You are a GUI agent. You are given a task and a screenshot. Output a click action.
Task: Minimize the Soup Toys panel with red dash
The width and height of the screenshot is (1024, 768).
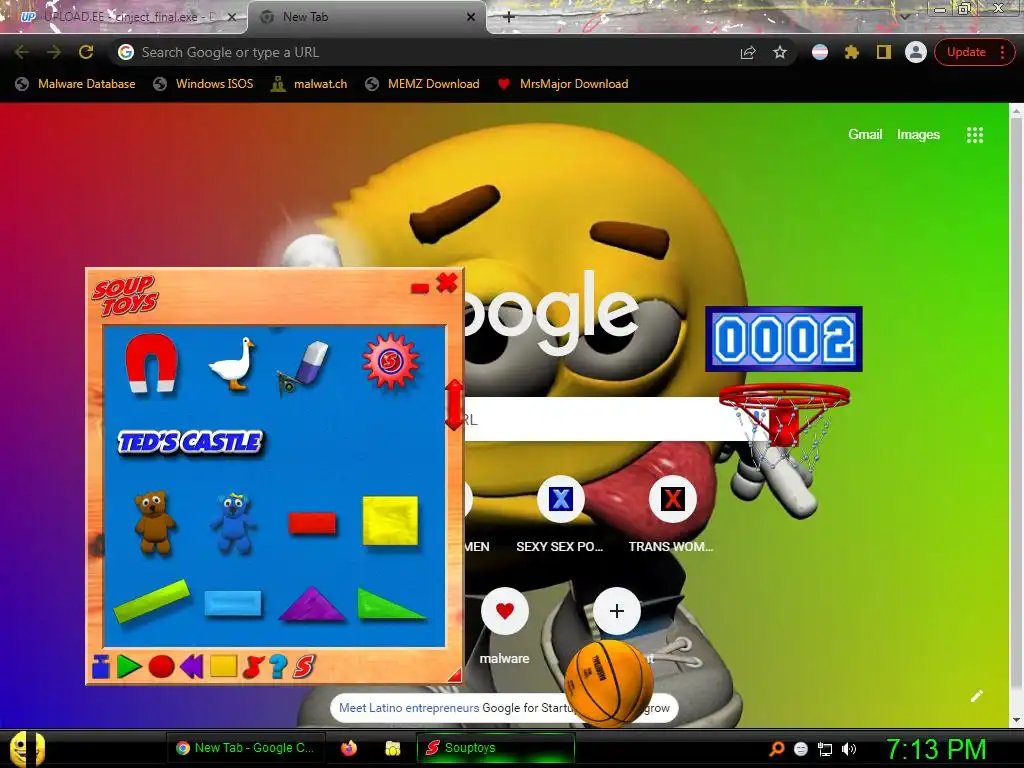coord(420,288)
